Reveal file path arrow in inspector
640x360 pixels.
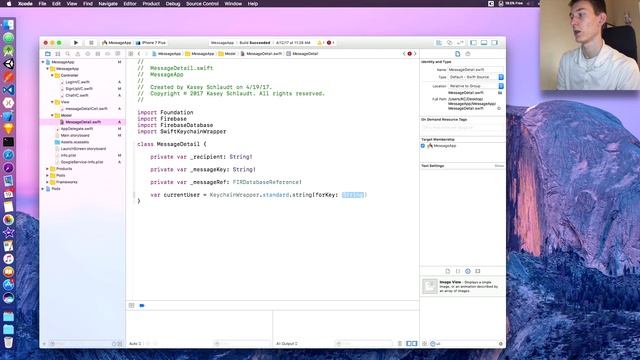point(499,109)
